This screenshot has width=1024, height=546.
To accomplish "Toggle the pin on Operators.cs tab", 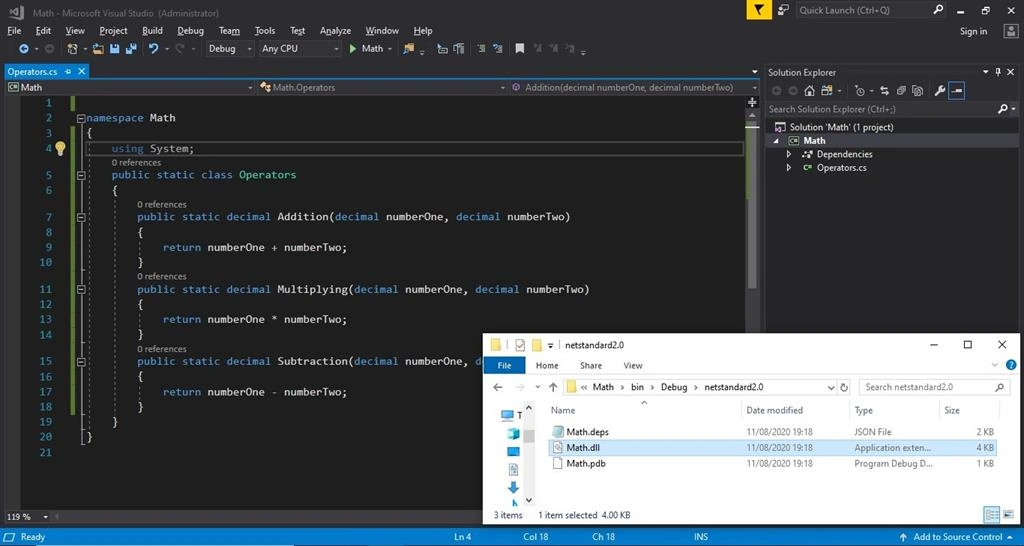I will point(68,72).
